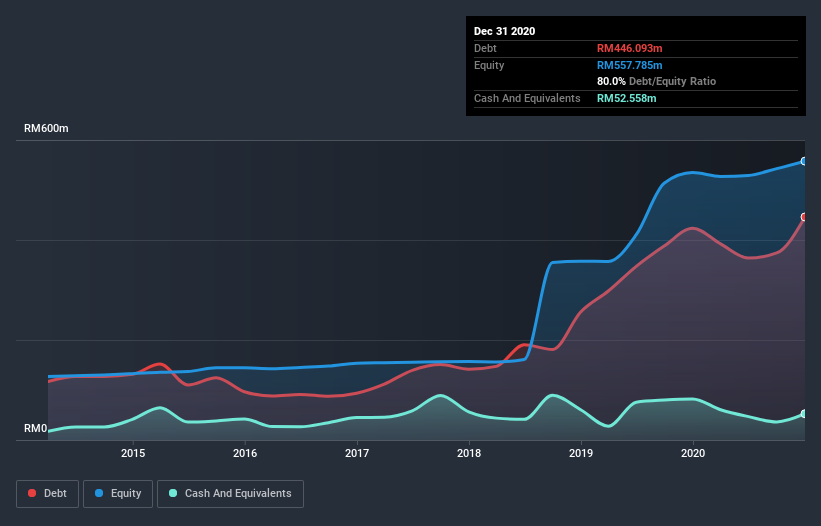Click Cash And Equivalents label in tooltip
Screen dimensions: 821x526
pyautogui.click(x=527, y=98)
